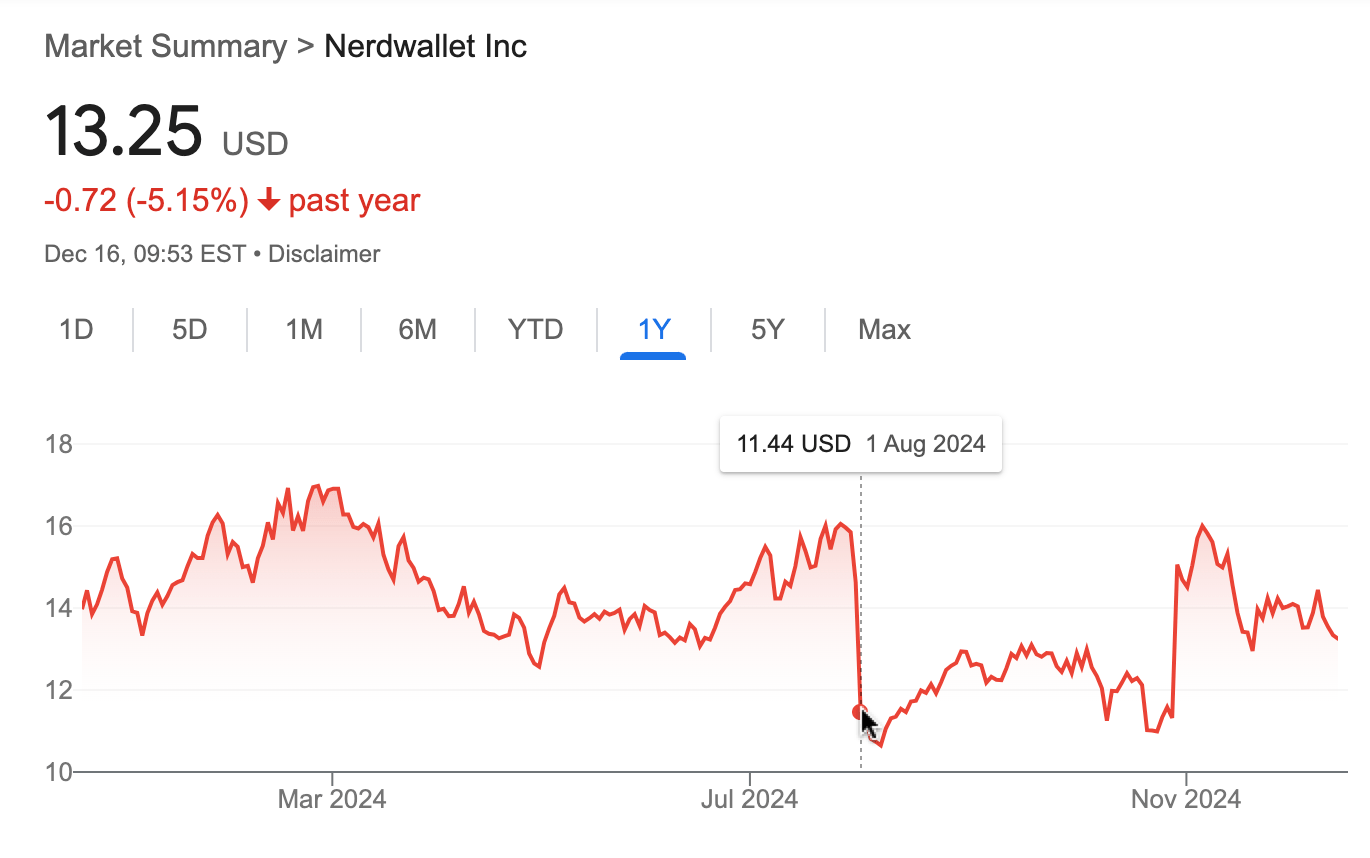Image resolution: width=1370 pixels, height=858 pixels.
Task: View the 5Y price history tab
Action: point(767,330)
